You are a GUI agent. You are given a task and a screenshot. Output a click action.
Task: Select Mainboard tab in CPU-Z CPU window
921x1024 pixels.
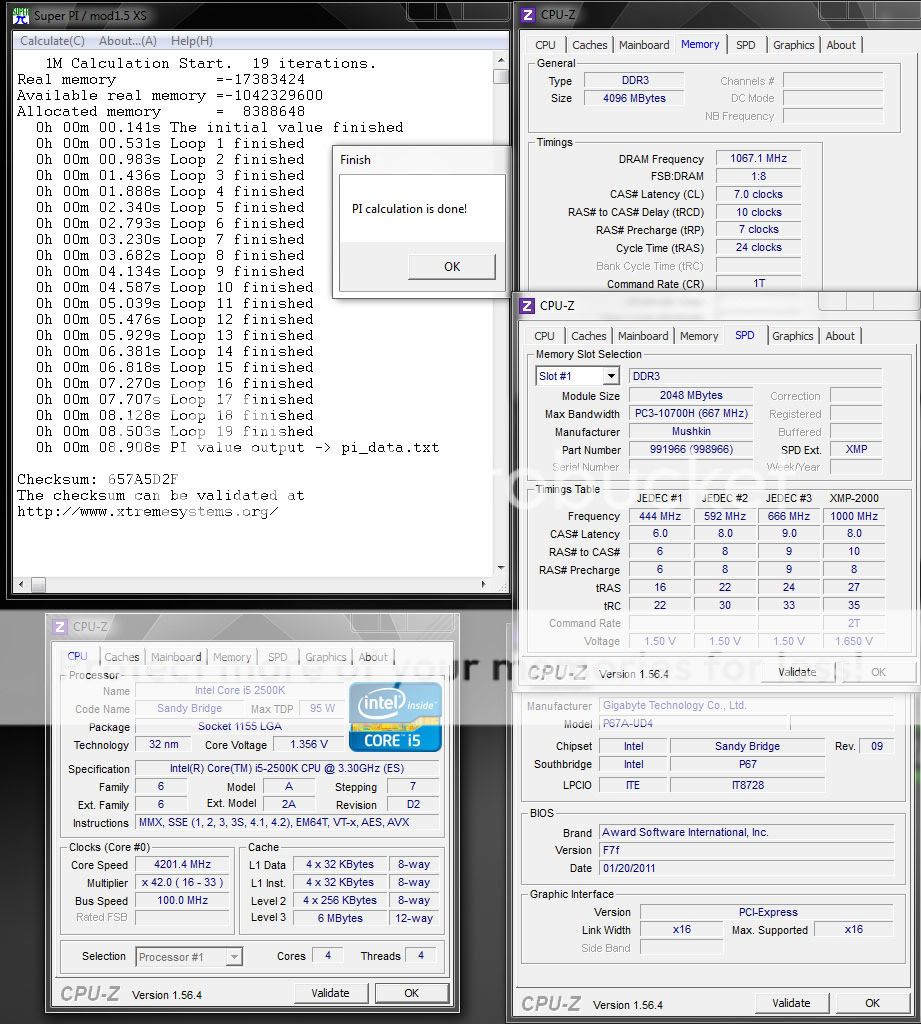[x=176, y=657]
